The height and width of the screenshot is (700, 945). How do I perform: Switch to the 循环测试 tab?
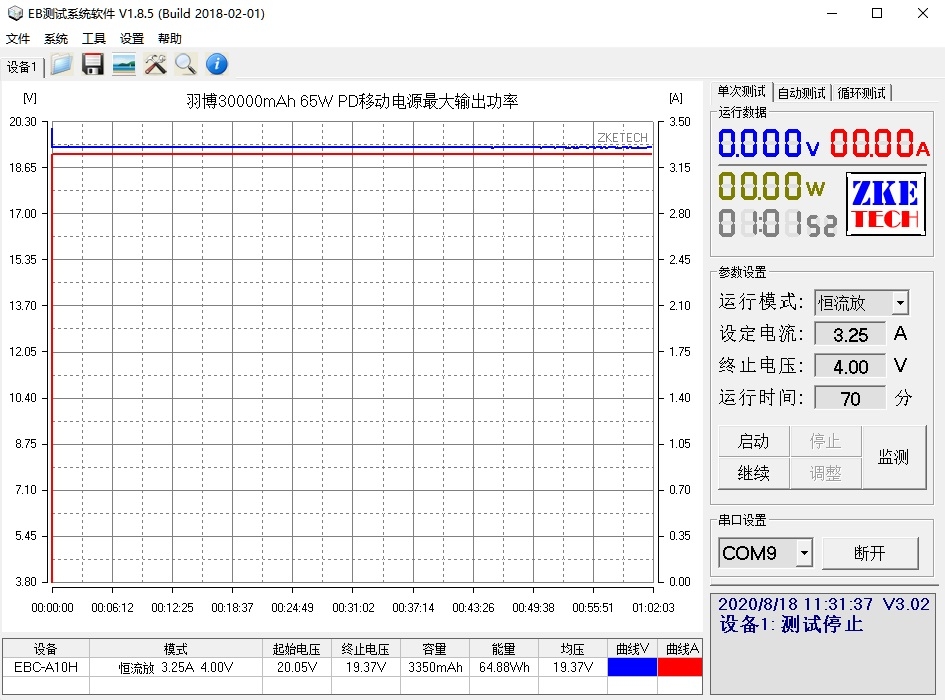pos(861,92)
